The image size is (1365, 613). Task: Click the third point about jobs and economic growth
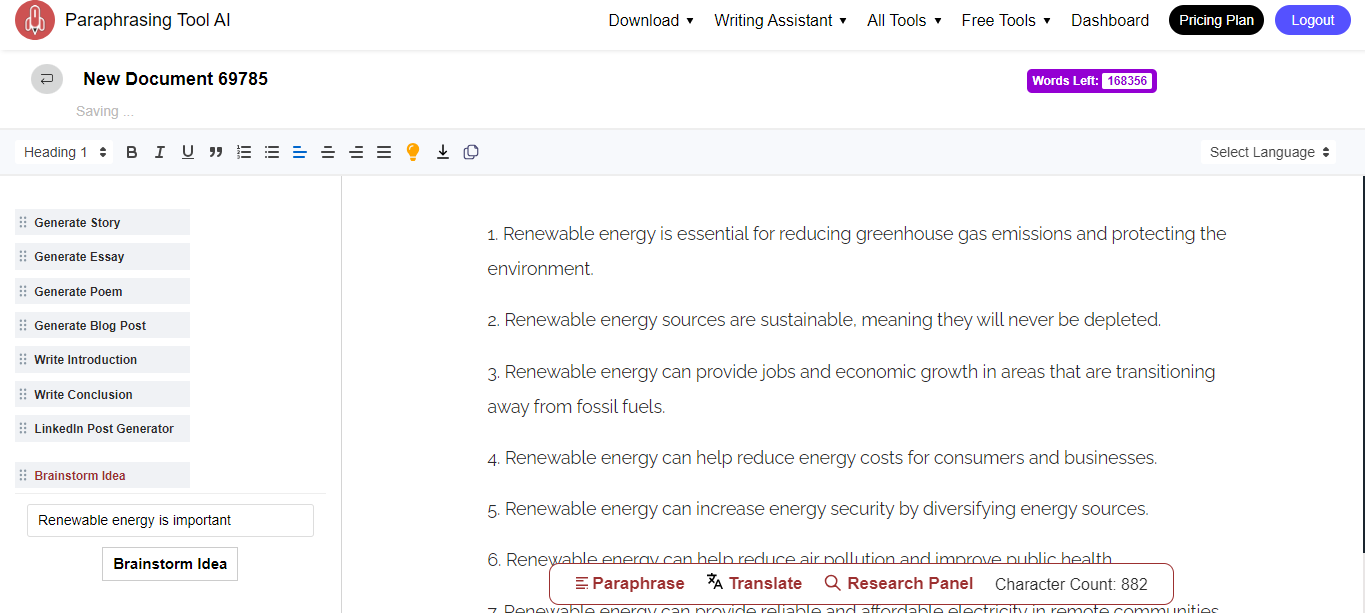(852, 389)
